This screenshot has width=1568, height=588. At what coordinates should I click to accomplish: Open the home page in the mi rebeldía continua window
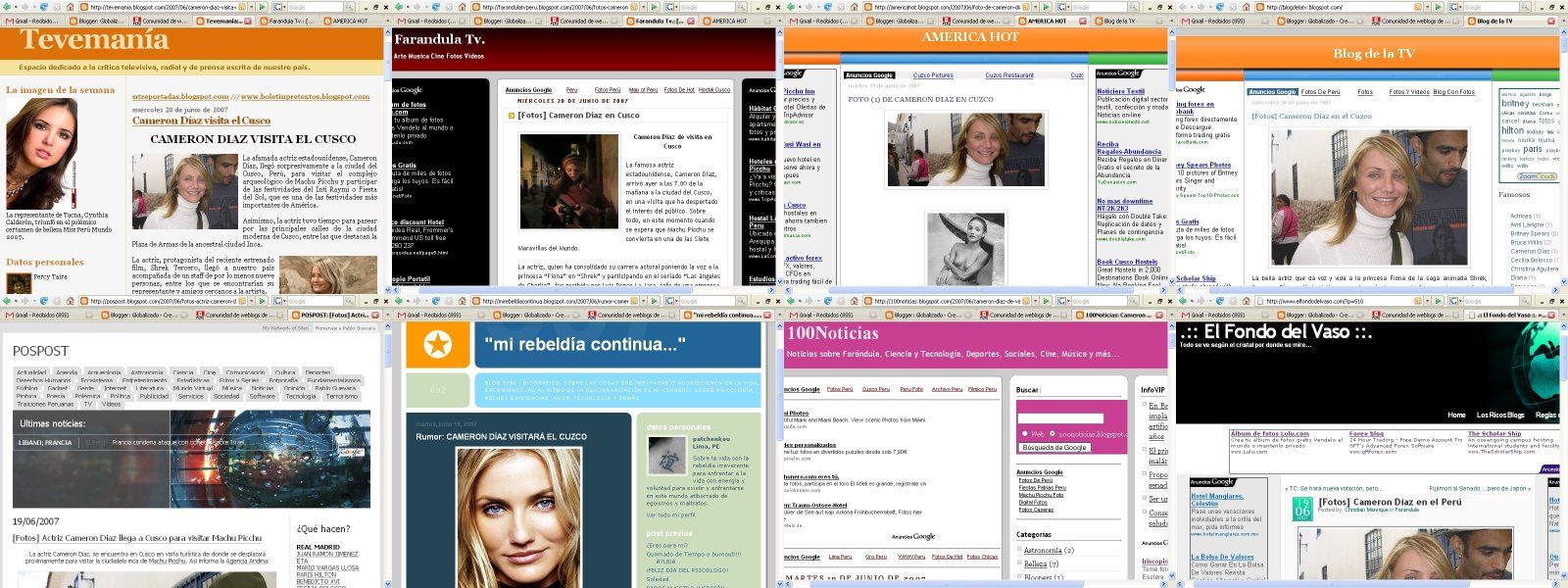click(x=463, y=301)
